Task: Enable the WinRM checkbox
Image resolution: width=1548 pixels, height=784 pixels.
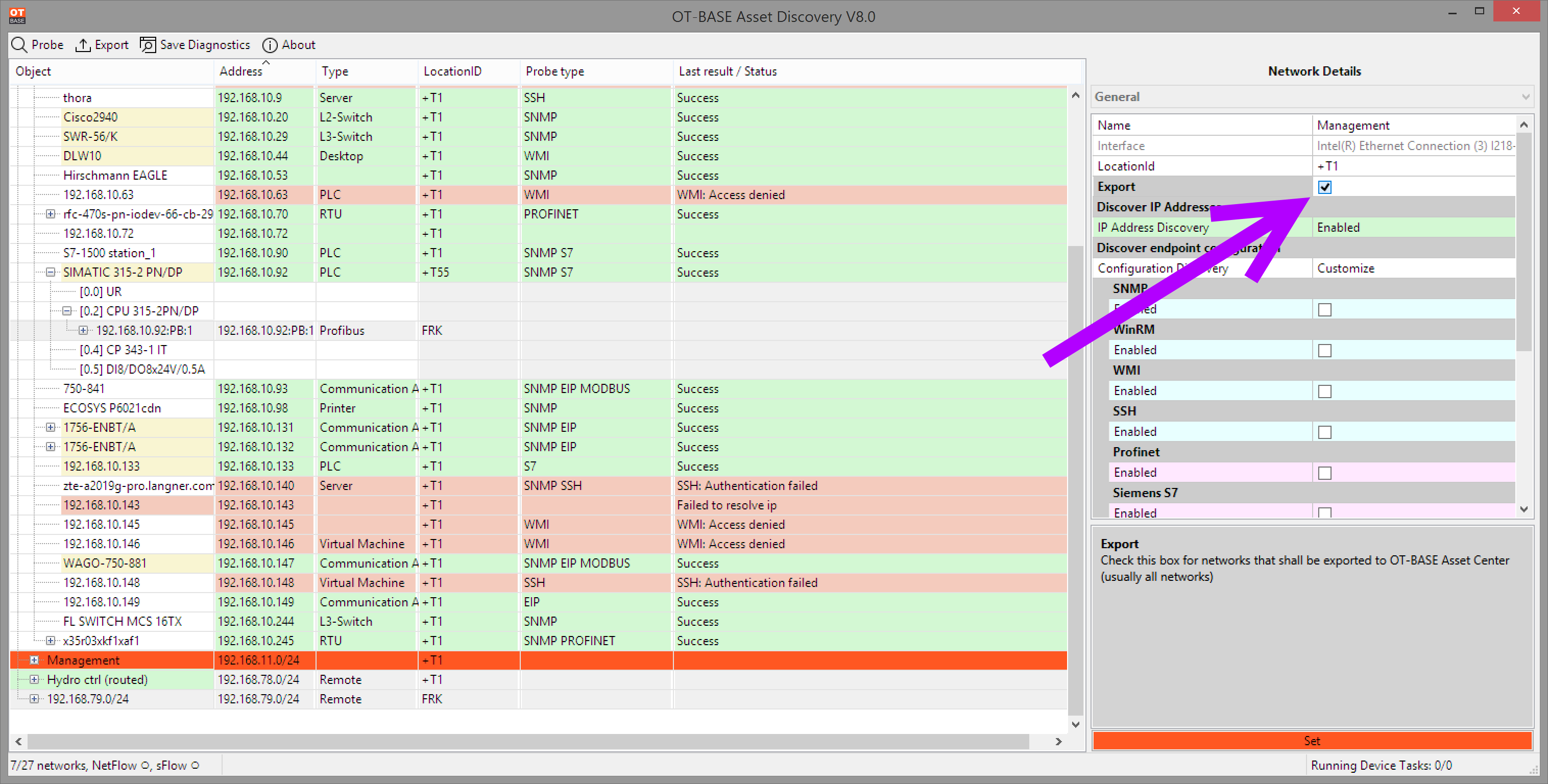Action: 1324,350
